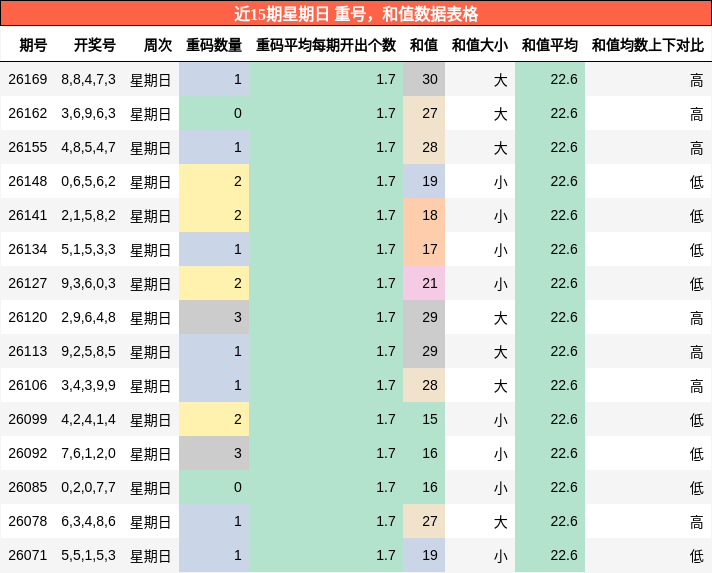712x573 pixels.
Task: Click winning numbers 5,1,5,3,3
Action: click(x=89, y=250)
